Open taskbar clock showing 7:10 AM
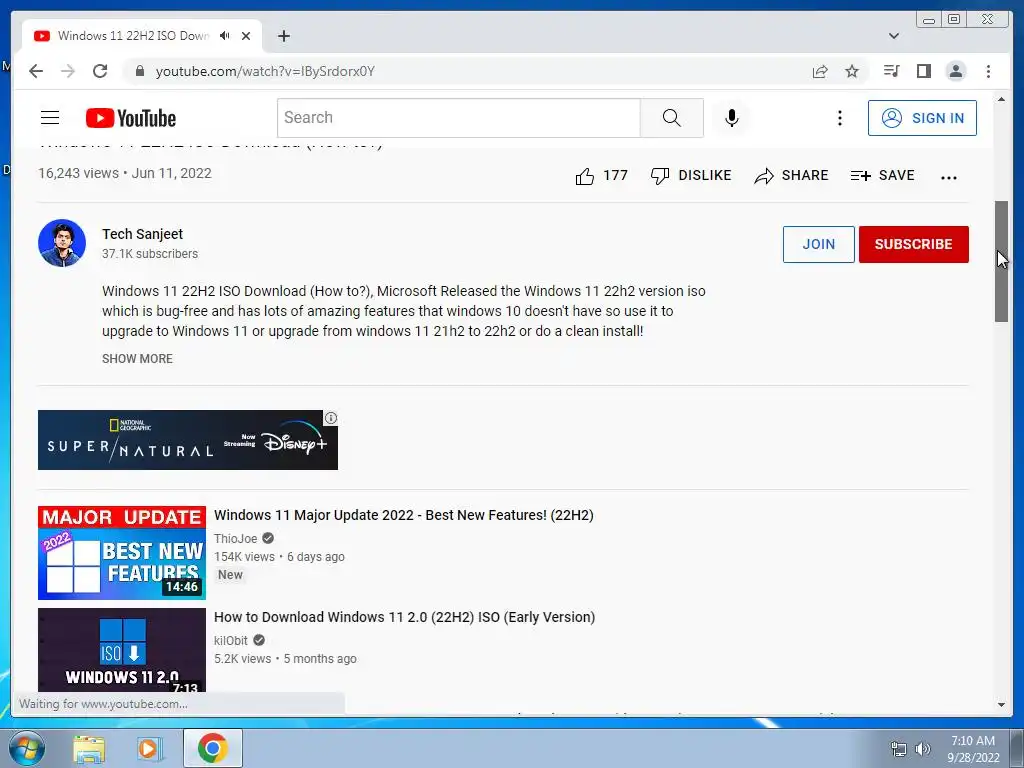The width and height of the screenshot is (1024, 768). pos(973,748)
